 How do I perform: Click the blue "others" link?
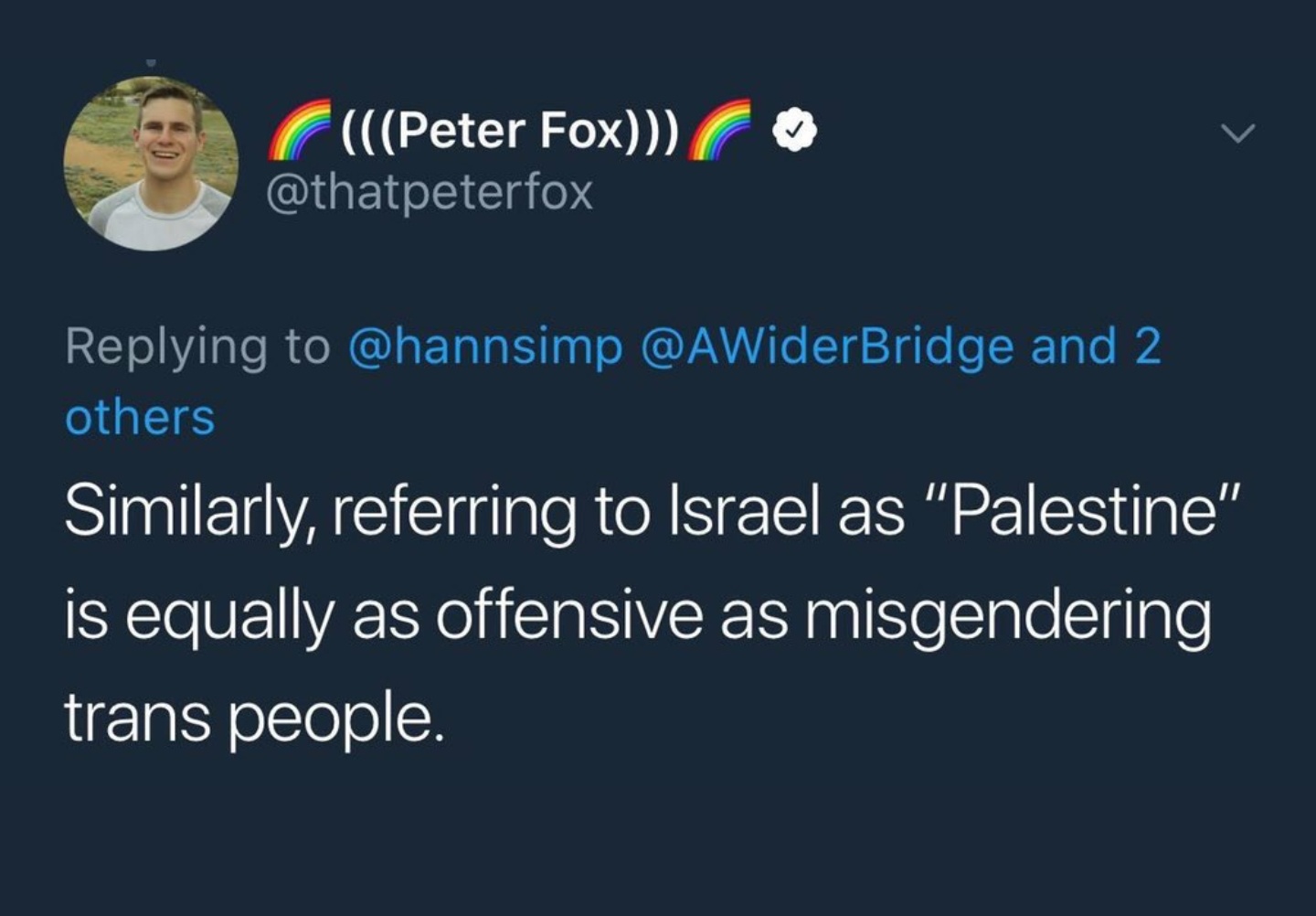tap(140, 418)
